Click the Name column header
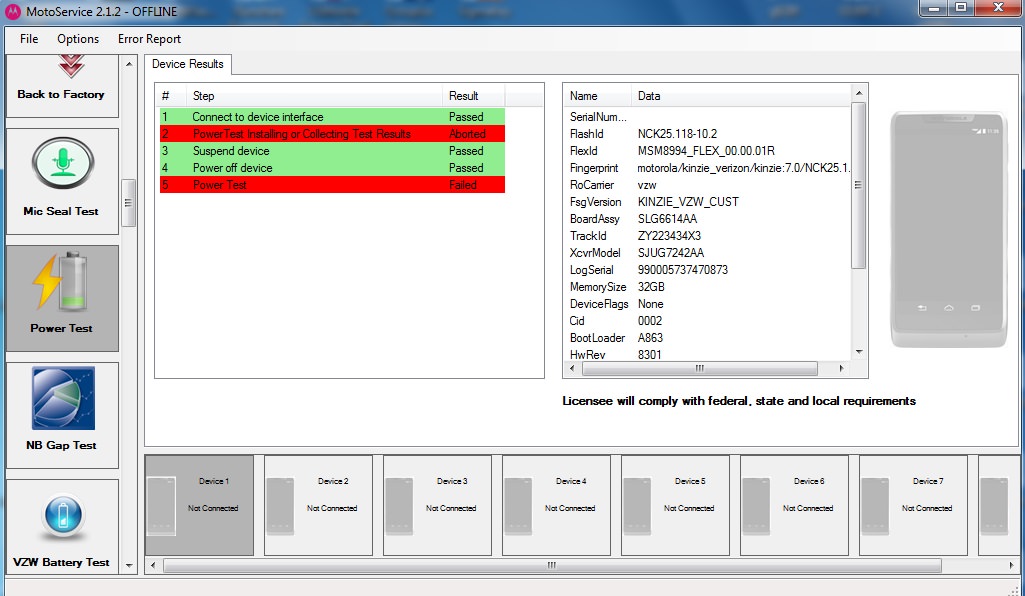 pos(598,95)
